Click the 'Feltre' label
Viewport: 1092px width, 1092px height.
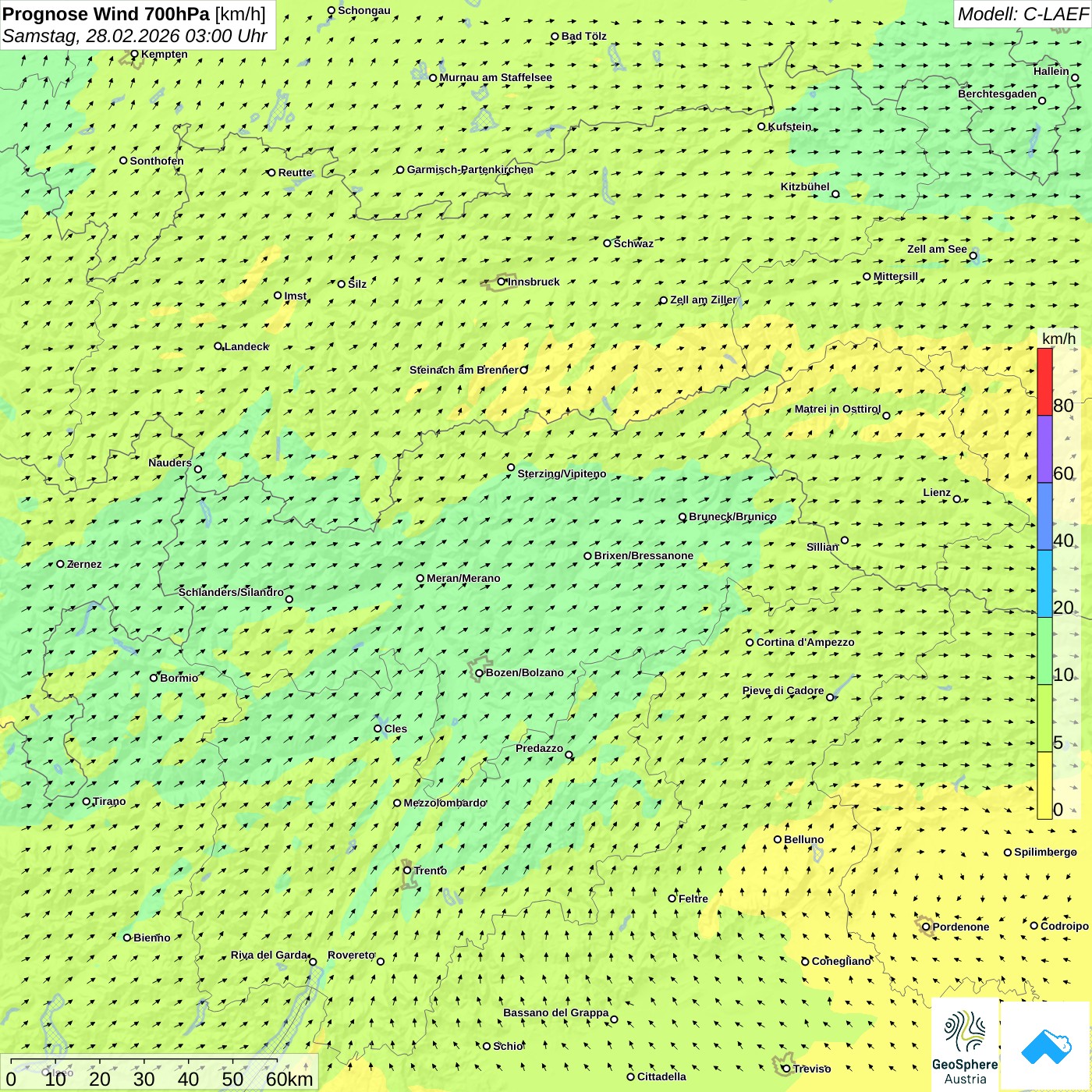(x=693, y=899)
